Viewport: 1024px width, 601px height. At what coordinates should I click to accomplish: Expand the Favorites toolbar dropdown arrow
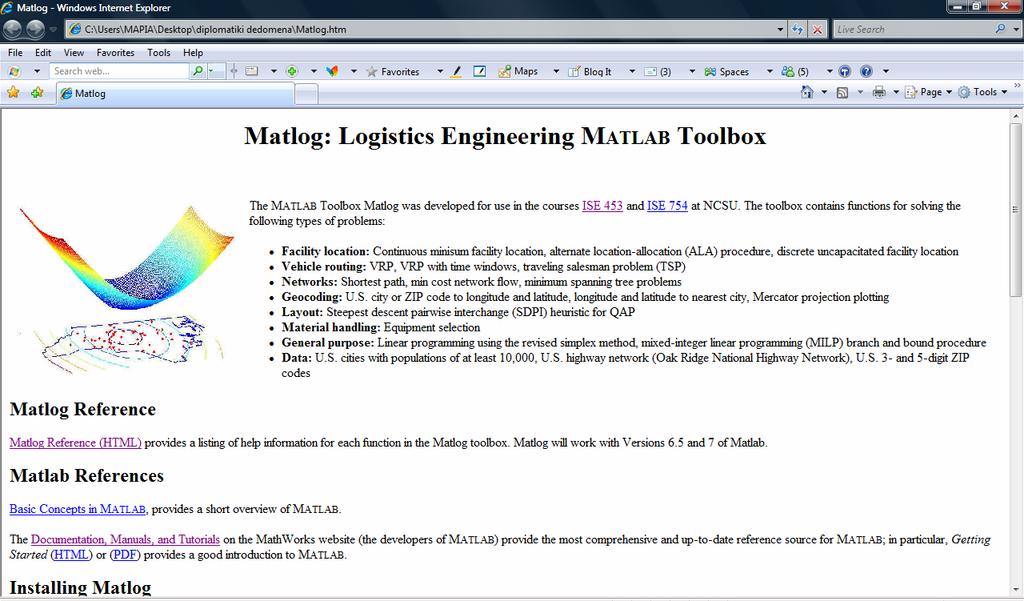click(440, 71)
